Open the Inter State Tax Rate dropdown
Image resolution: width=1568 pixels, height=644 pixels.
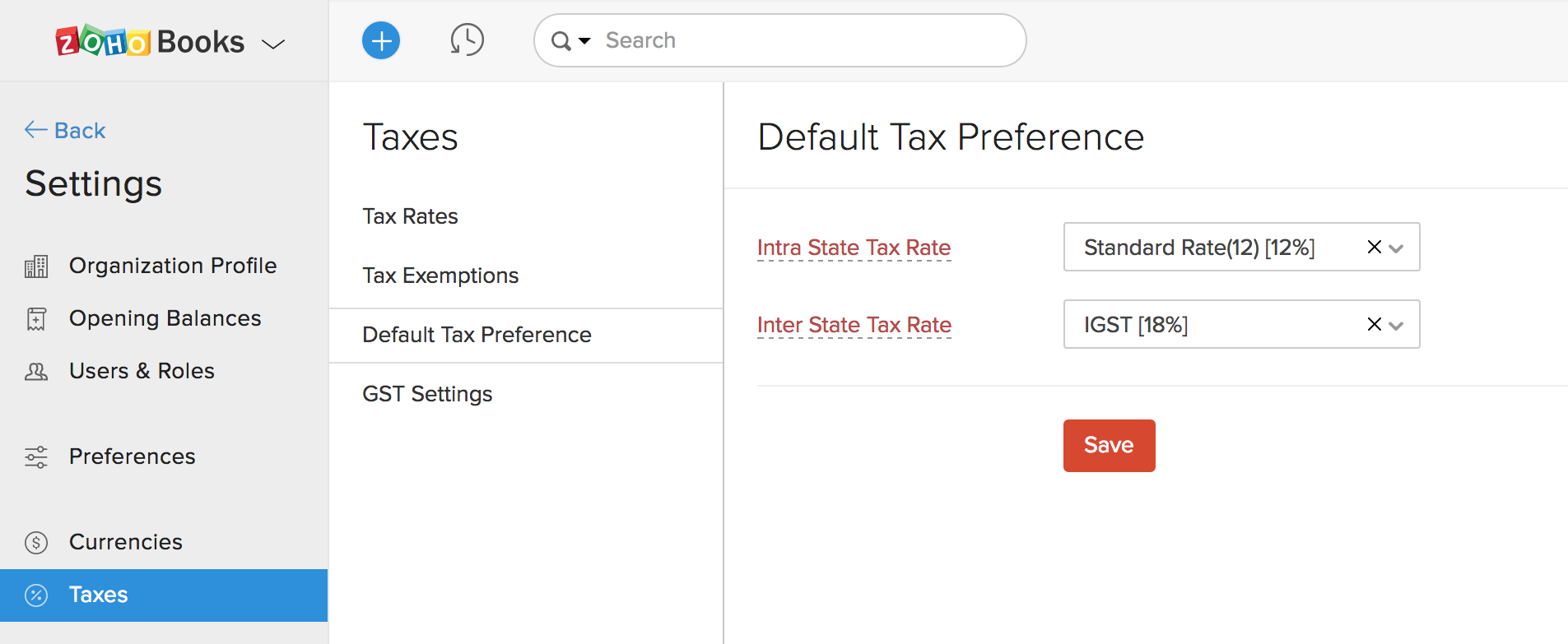click(x=1397, y=324)
